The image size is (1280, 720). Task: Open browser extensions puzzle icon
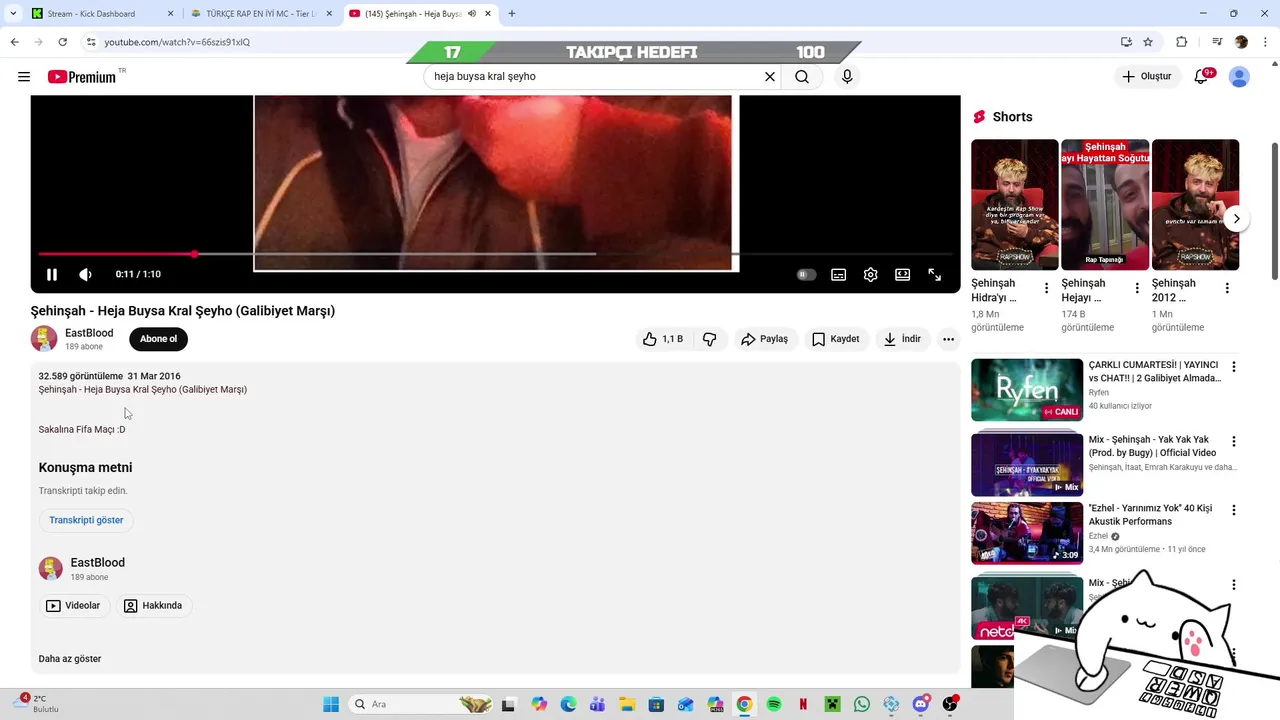pos(1181,42)
